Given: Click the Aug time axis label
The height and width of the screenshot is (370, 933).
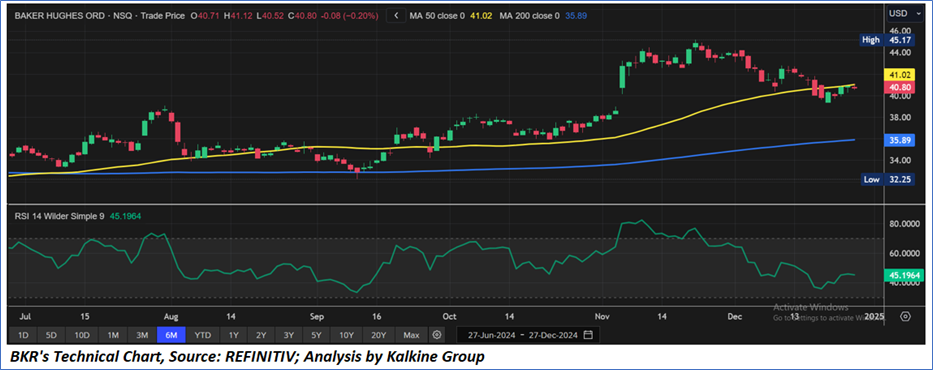Looking at the screenshot, I should point(171,316).
